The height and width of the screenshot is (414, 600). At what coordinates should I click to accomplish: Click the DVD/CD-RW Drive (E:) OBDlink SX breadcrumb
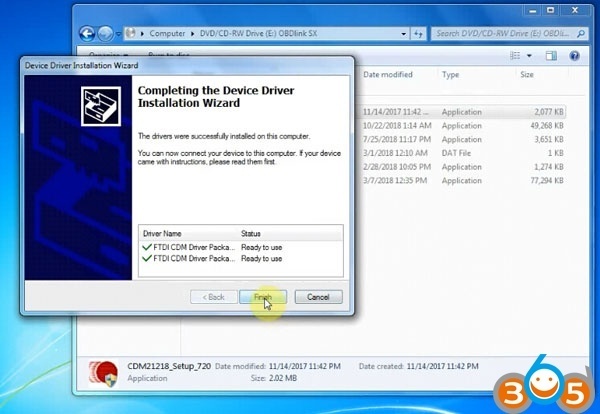pyautogui.click(x=258, y=33)
